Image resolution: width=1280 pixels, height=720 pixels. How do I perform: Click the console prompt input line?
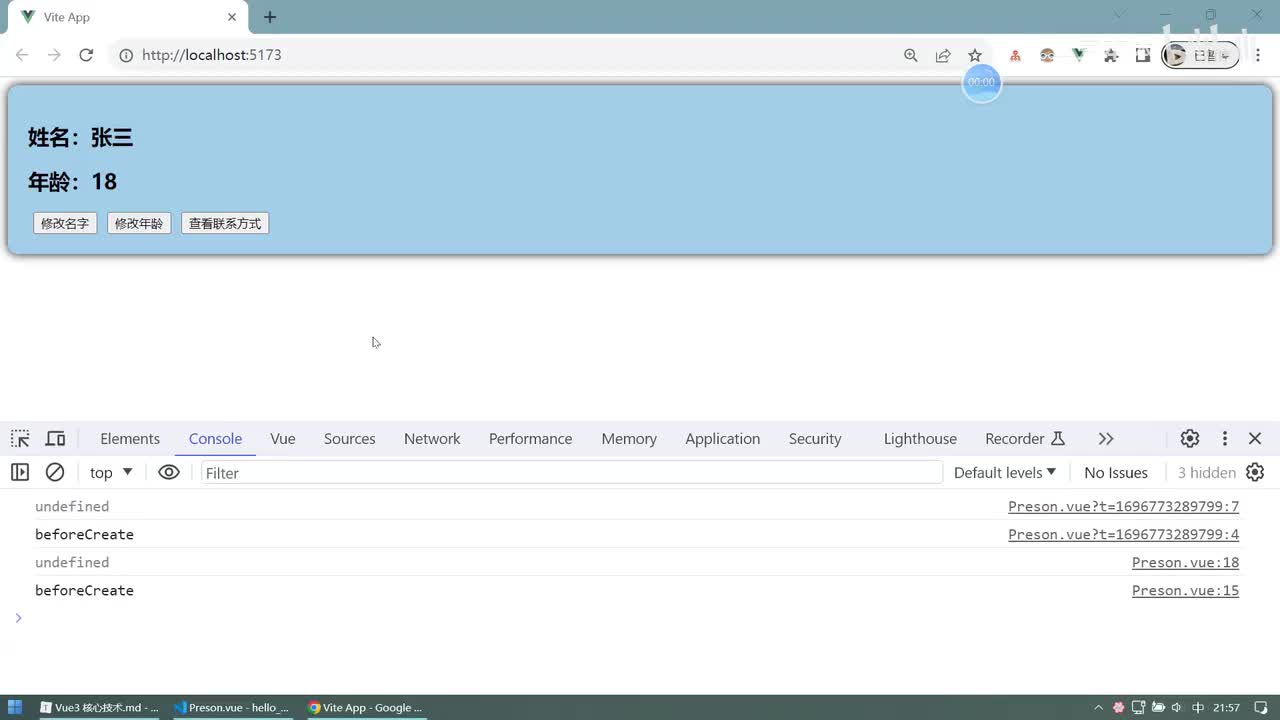640,618
